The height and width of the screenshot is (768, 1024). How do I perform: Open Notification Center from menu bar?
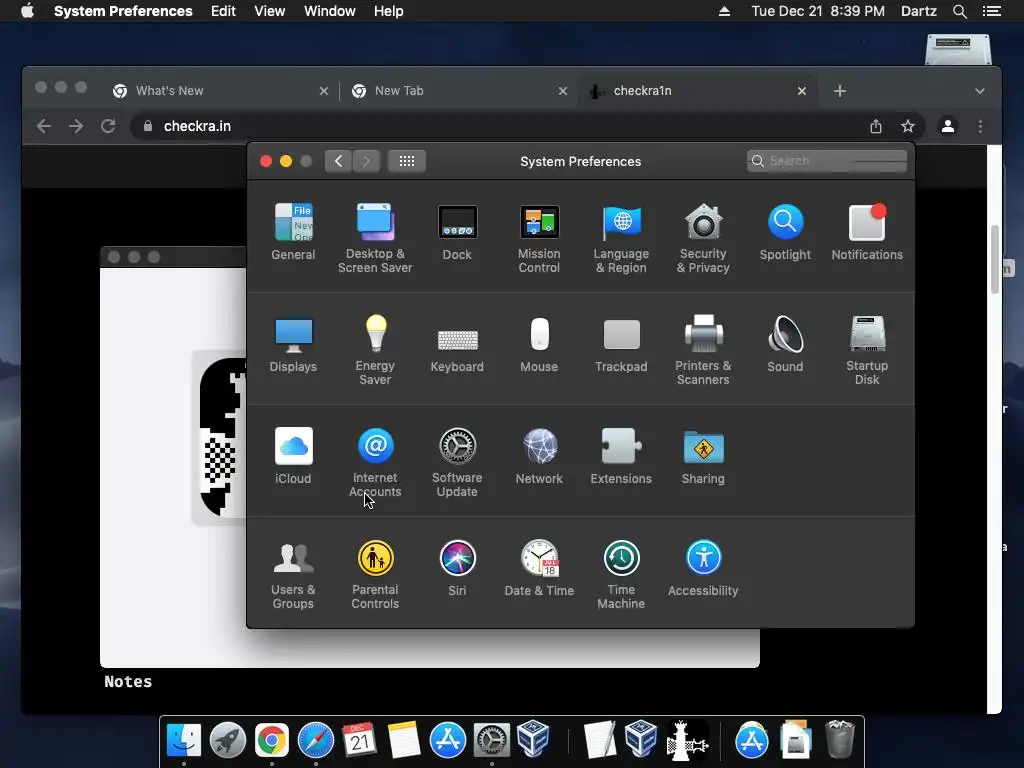point(992,11)
